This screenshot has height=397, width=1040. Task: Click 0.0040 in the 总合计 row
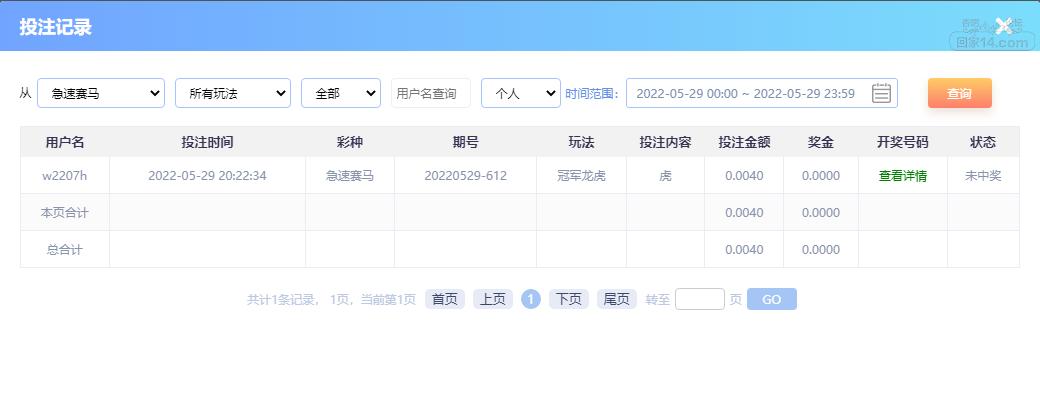[744, 250]
